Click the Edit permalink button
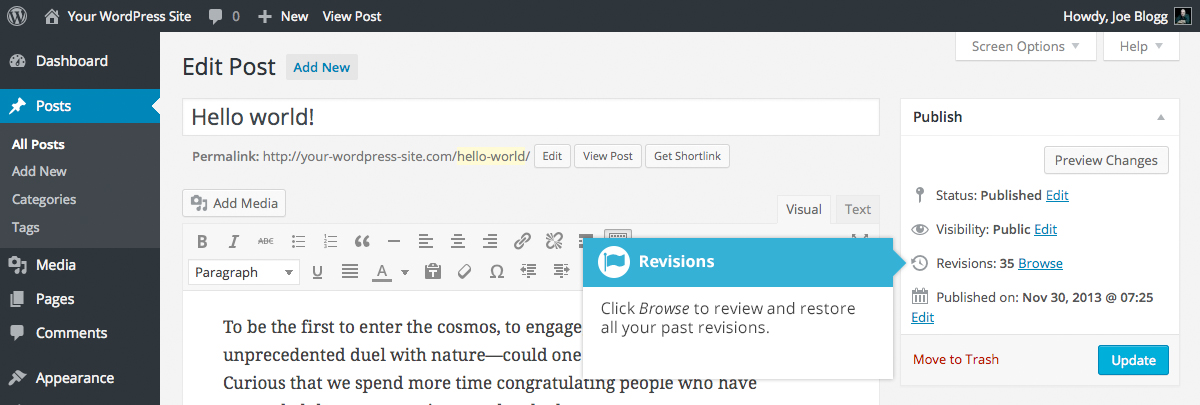 click(552, 156)
